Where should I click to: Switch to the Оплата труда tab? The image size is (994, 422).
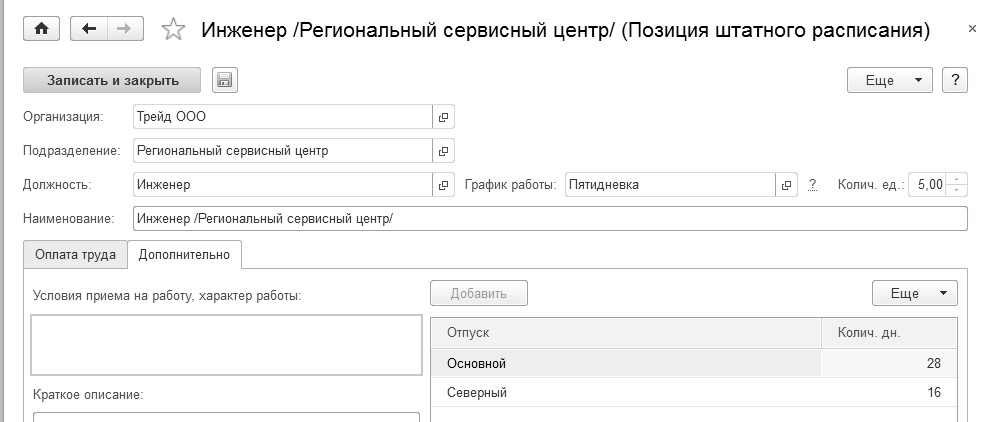[x=75, y=255]
